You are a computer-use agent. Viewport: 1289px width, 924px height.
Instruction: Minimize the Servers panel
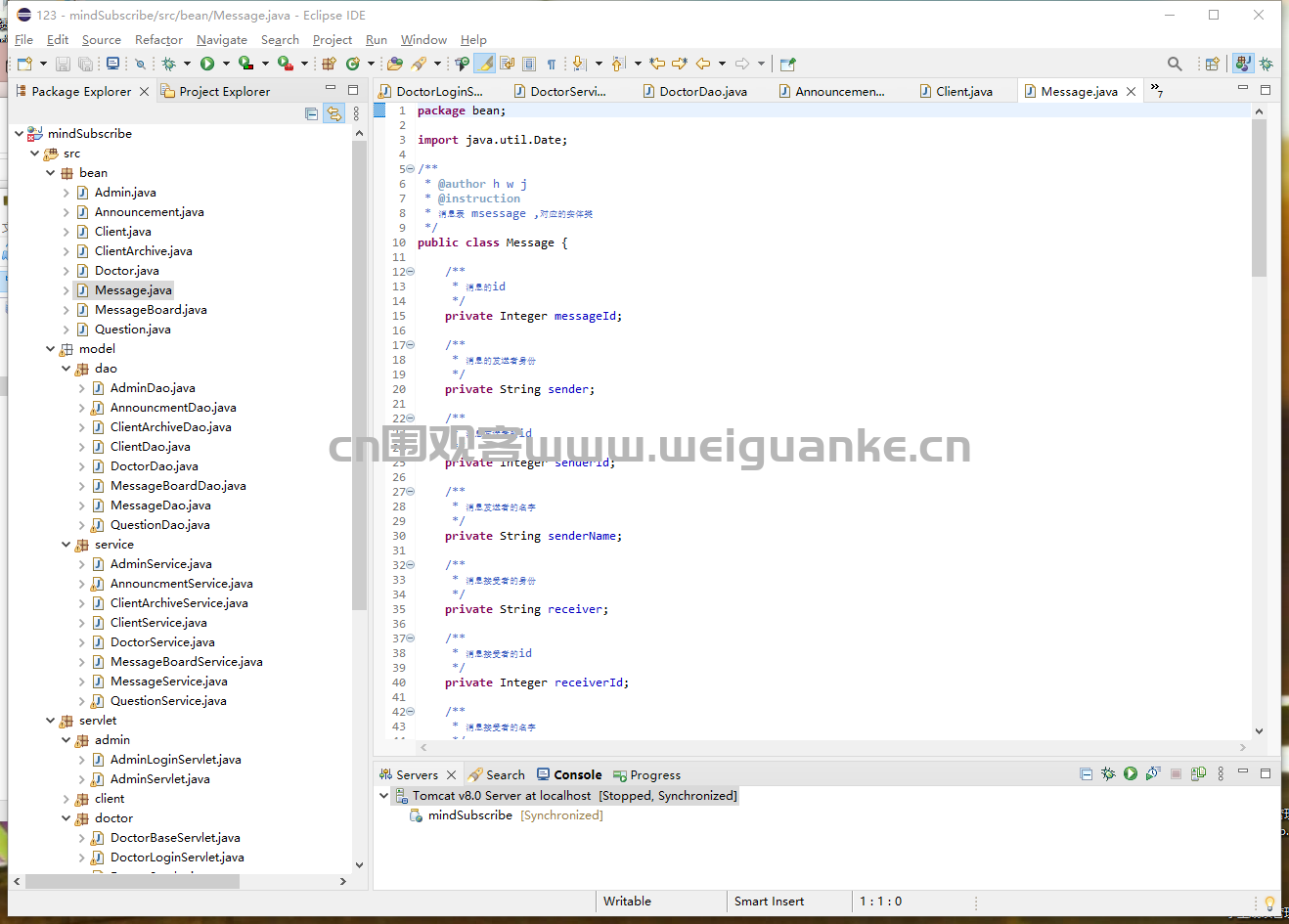point(1243,772)
